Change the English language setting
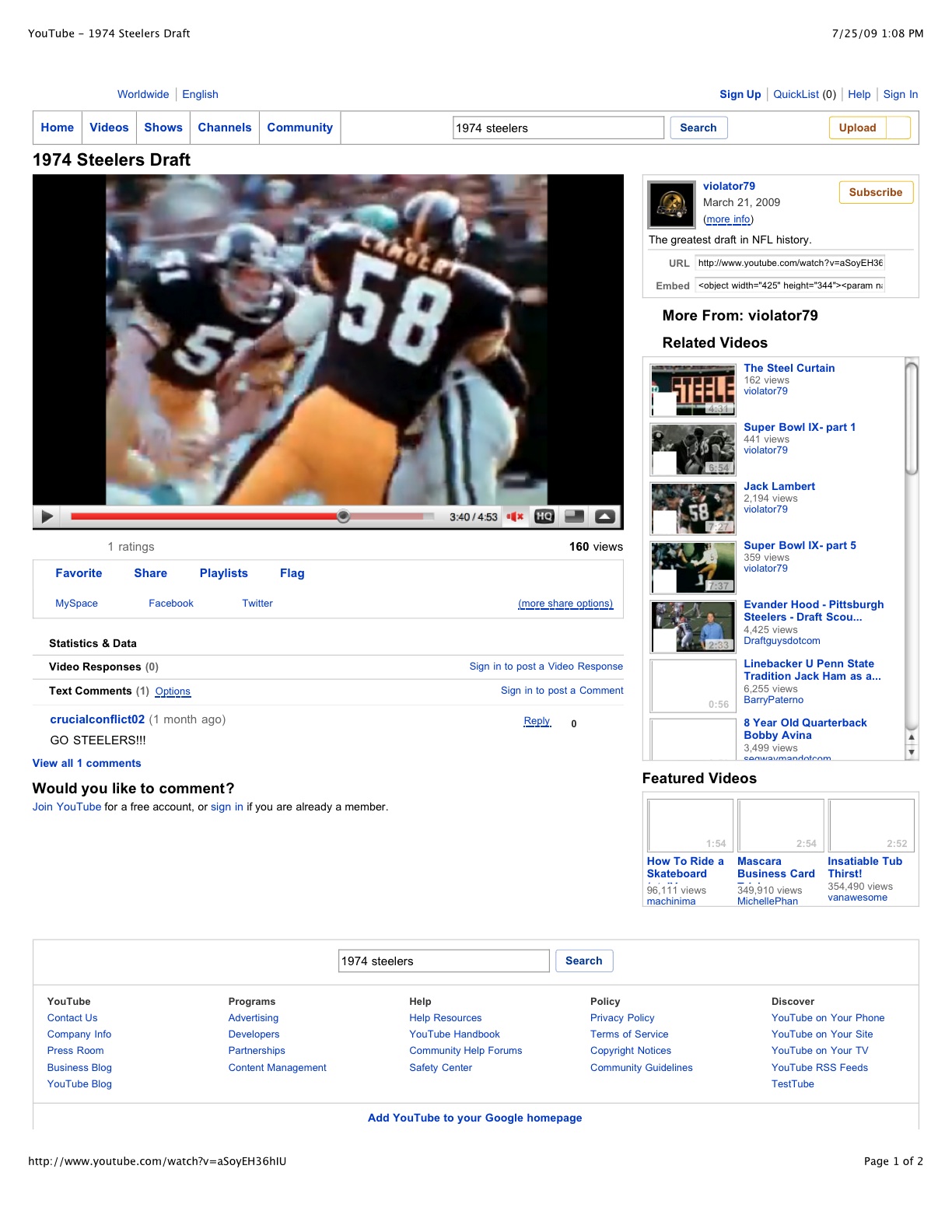Image resolution: width=952 pixels, height=1232 pixels. 200,94
